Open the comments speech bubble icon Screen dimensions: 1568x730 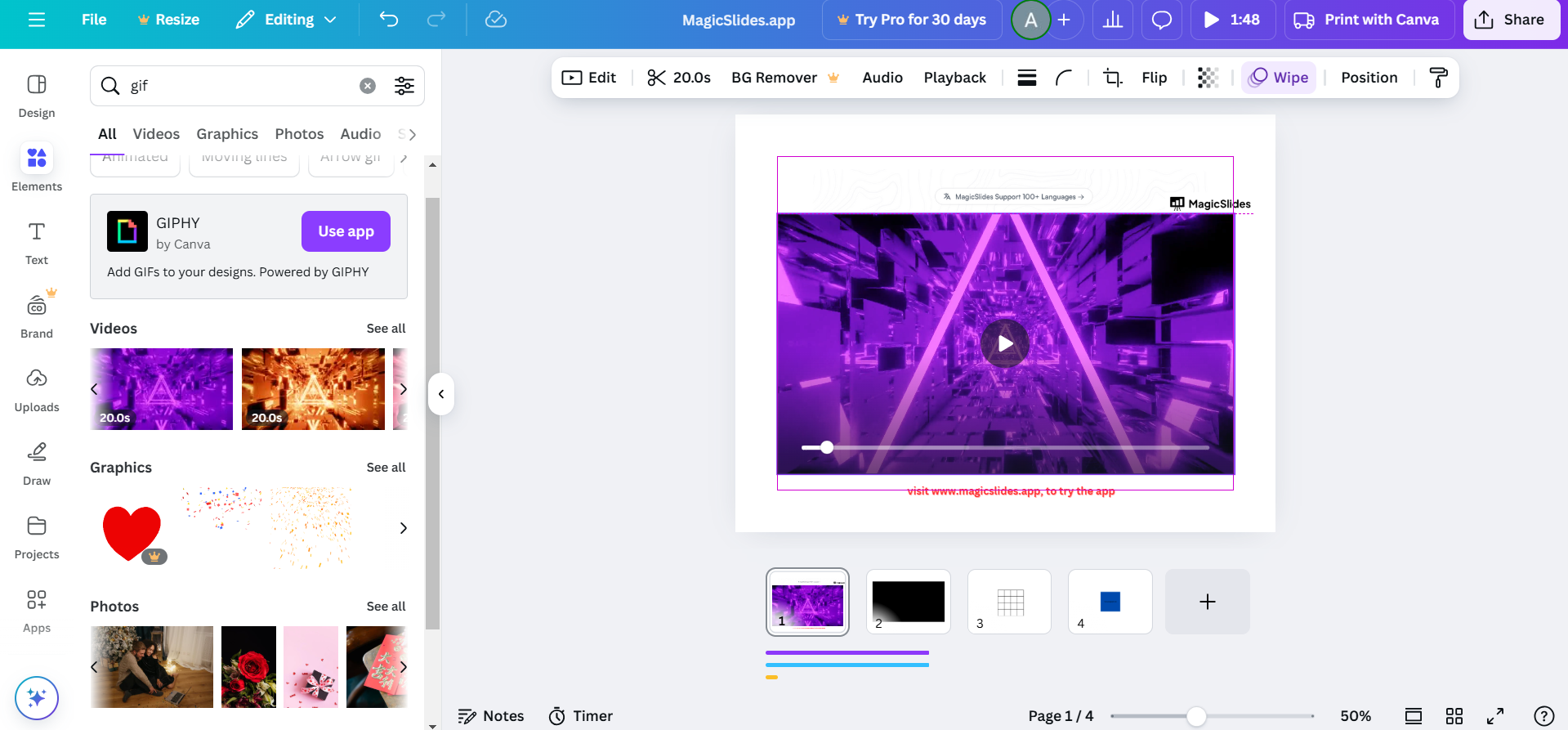[x=1161, y=20]
